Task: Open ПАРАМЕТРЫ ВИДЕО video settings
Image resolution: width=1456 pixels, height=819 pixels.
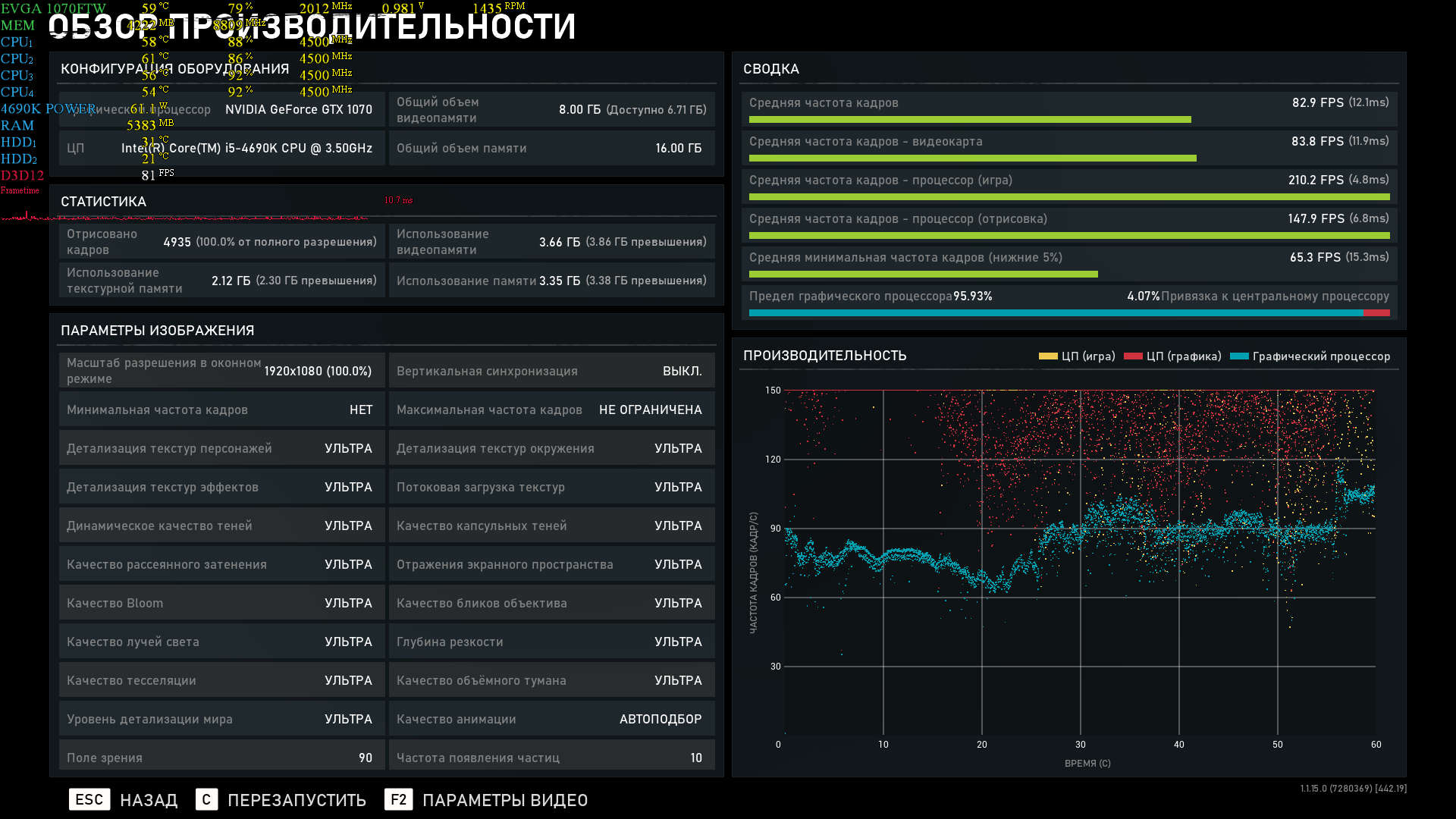Action: click(504, 800)
